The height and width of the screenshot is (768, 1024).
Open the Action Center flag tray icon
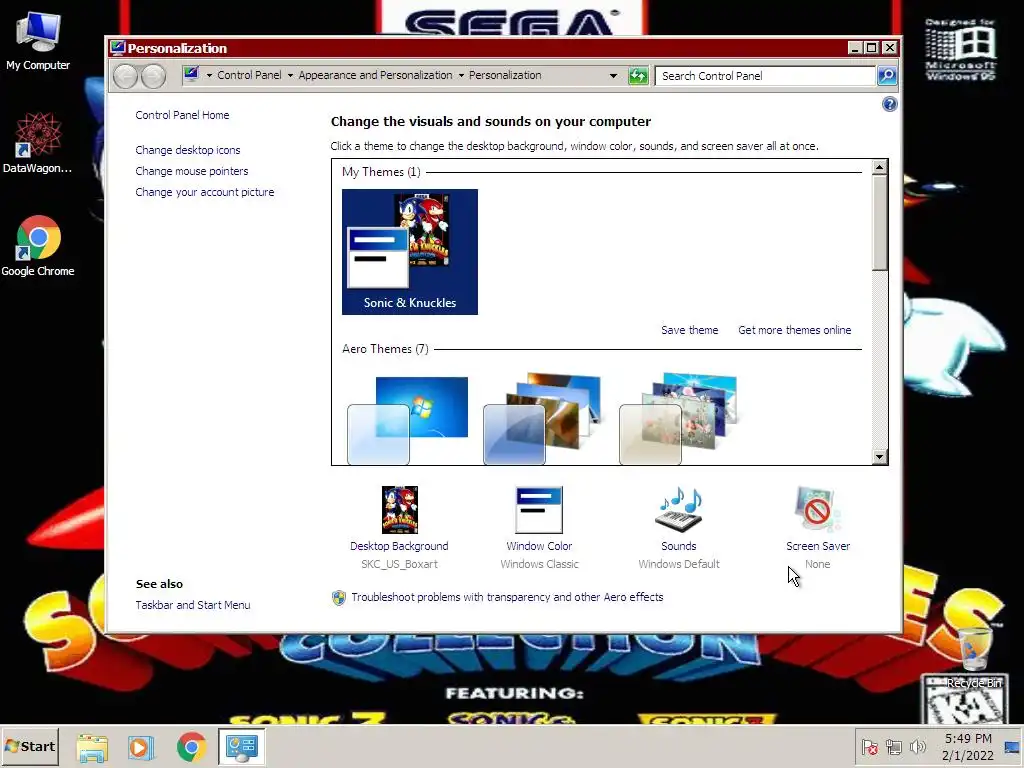point(869,747)
